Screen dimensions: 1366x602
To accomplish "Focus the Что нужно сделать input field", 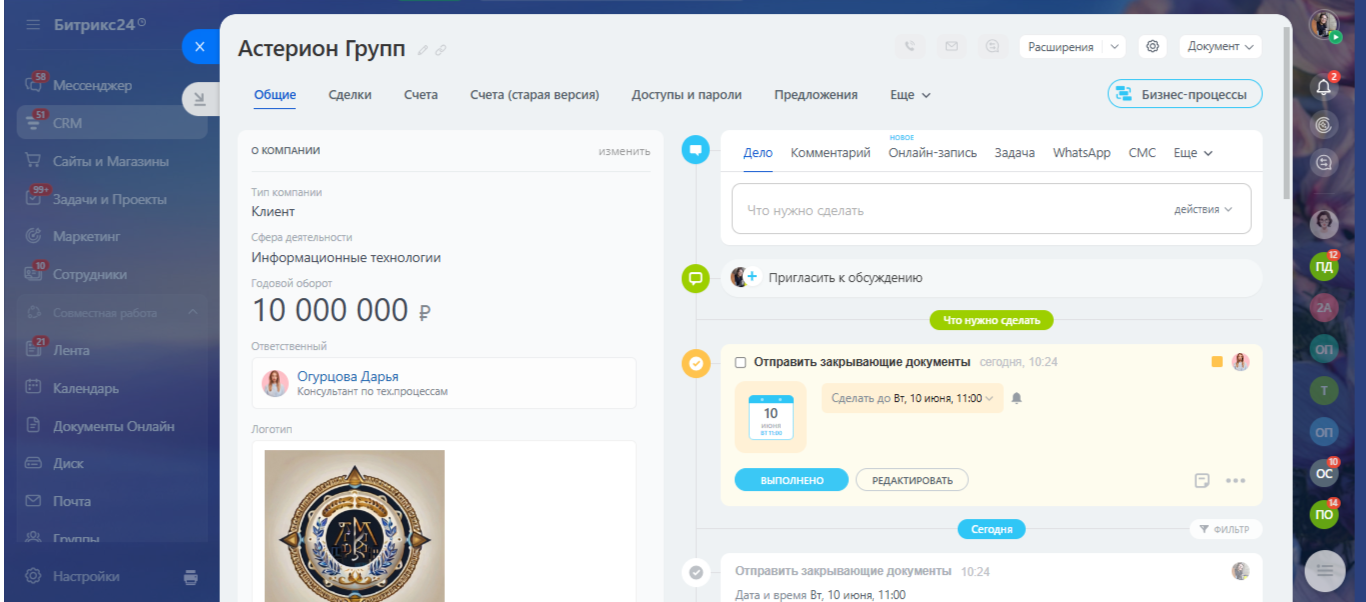I will 991,209.
